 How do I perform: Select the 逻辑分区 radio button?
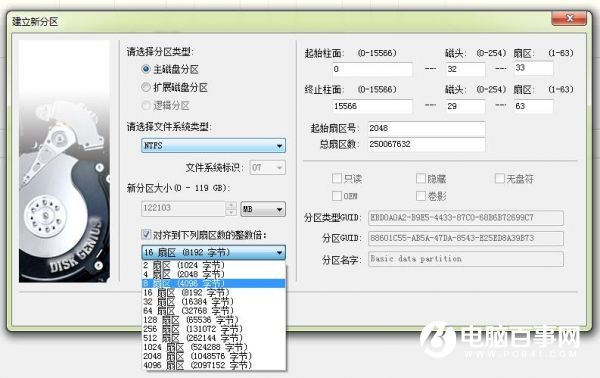[x=146, y=105]
